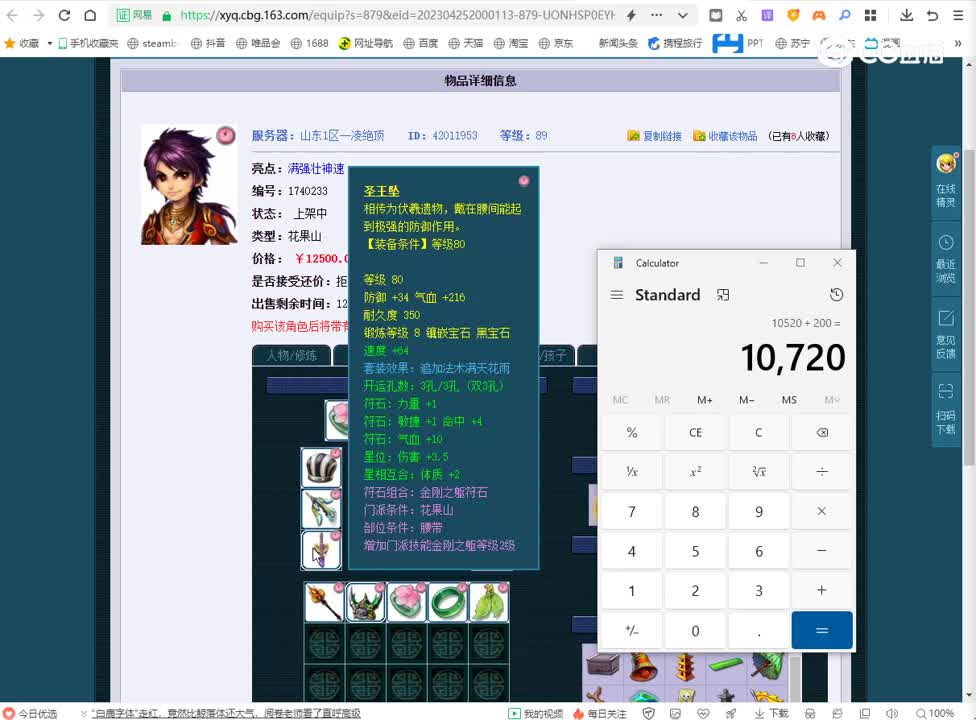This screenshot has height=720, width=976.
Task: Click the 在线精灵 sidebar icon
Action: pos(946,181)
